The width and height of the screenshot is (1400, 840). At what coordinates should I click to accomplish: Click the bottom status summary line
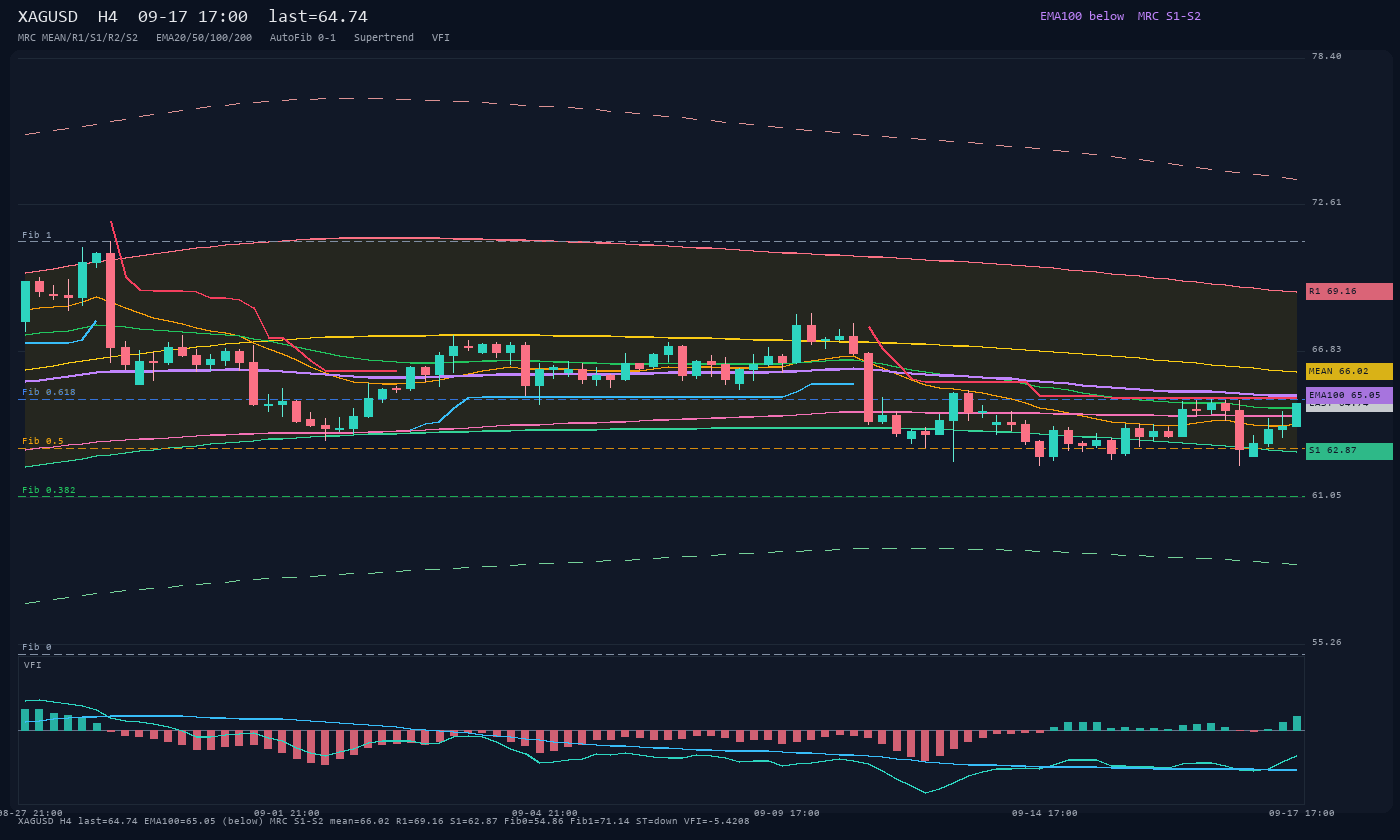[x=384, y=821]
